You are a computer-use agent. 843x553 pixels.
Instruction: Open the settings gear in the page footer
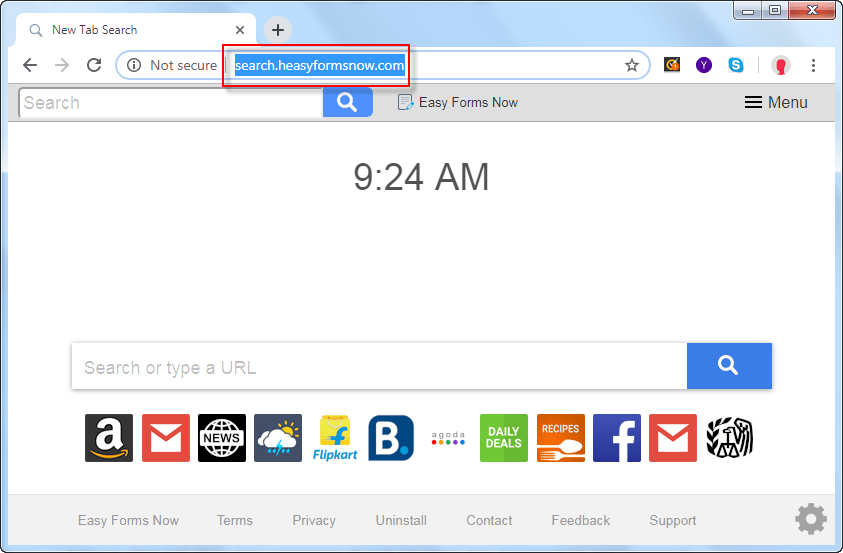point(811,519)
